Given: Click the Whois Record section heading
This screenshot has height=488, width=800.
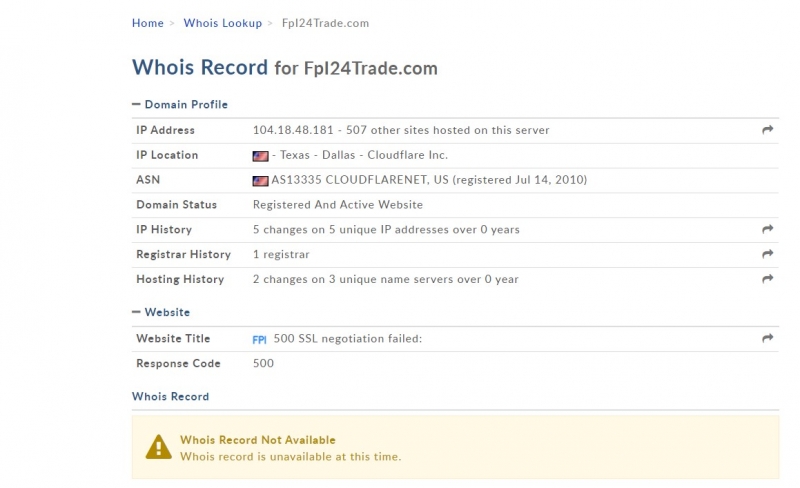Looking at the screenshot, I should tap(170, 397).
